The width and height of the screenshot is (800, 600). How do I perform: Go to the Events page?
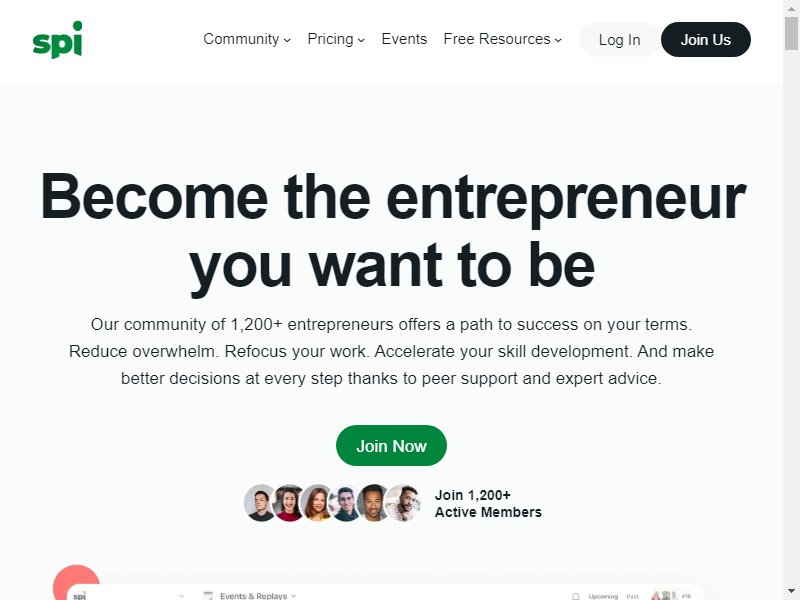click(x=404, y=39)
